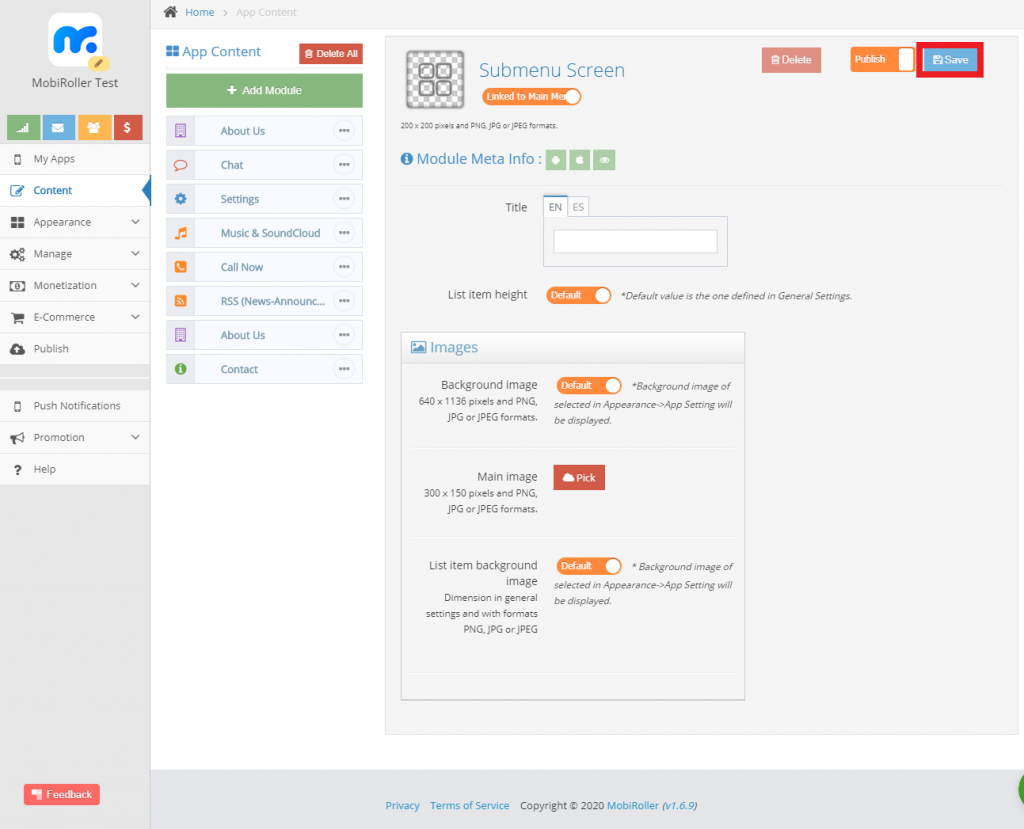Select the preview eye icon in Module Meta Info

click(604, 159)
